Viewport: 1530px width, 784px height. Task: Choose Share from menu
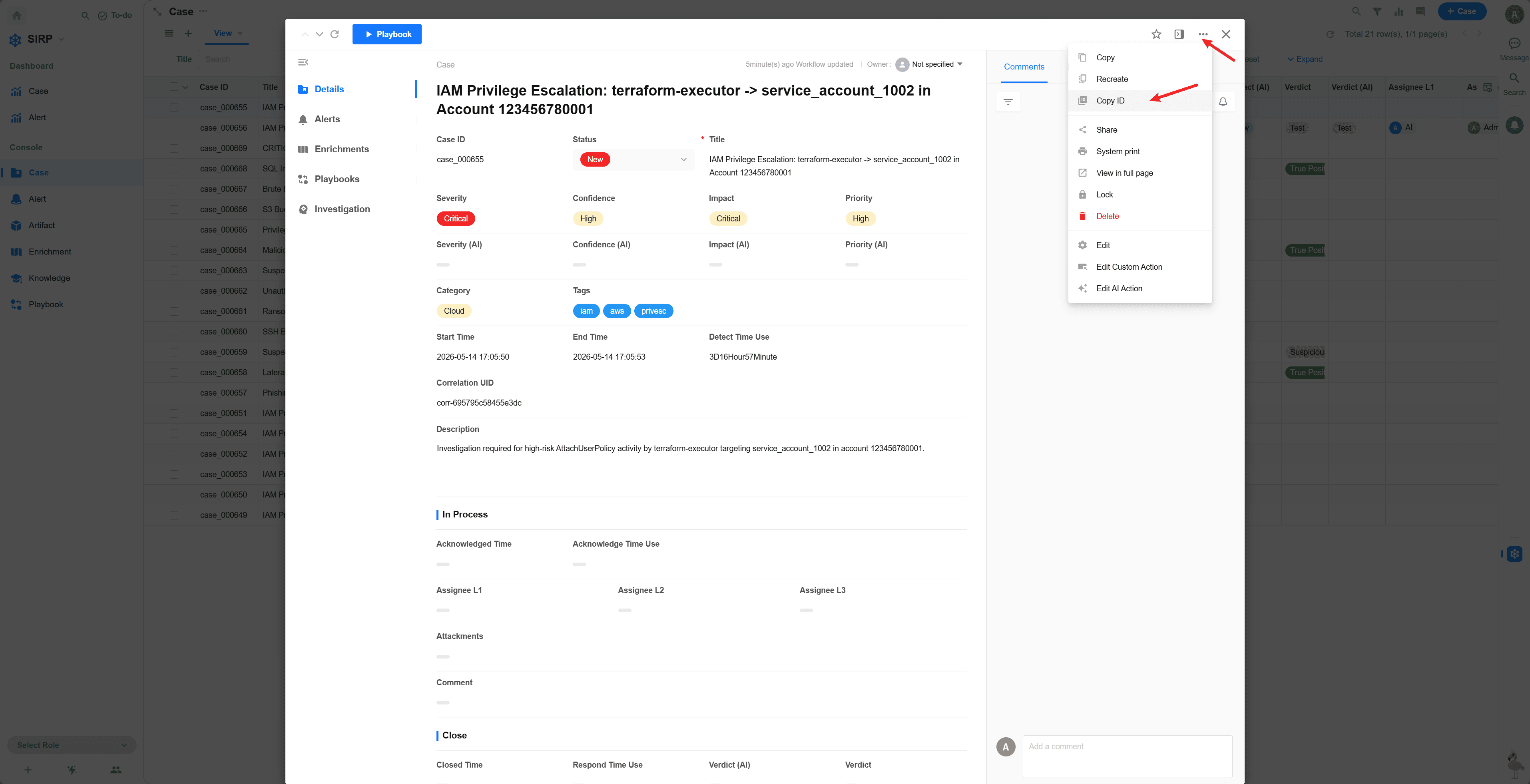point(1140,129)
